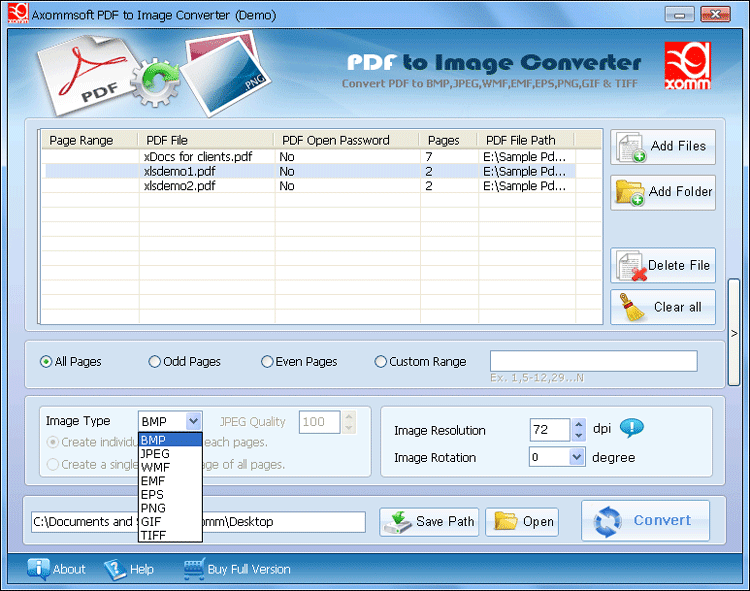
Task: Choose EPS from the image type list
Action: coord(170,494)
